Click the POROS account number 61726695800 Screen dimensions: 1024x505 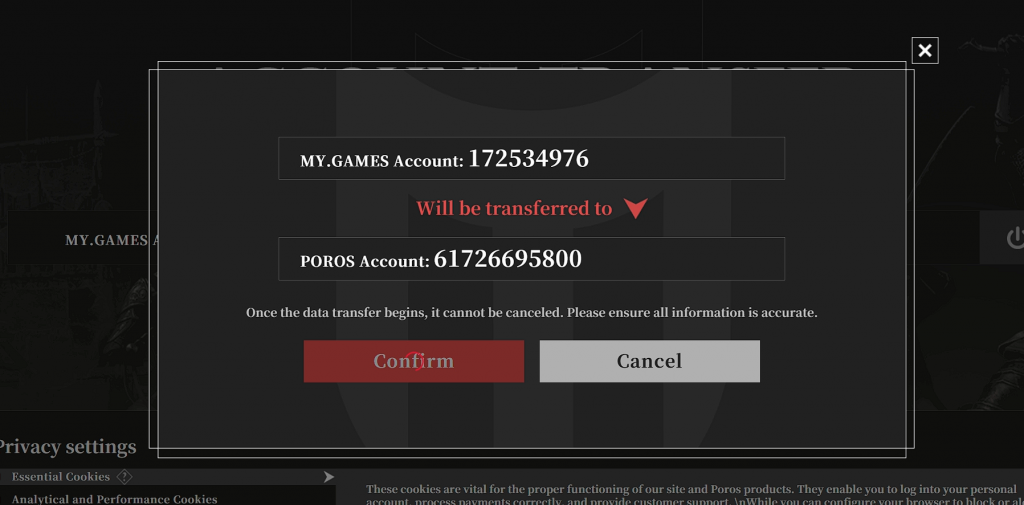(507, 259)
